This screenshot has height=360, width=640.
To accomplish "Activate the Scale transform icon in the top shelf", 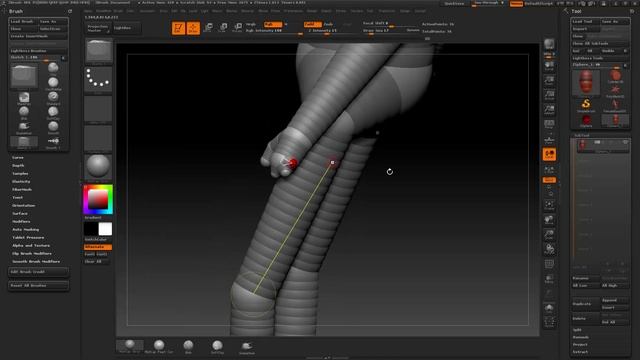I will 223,28.
